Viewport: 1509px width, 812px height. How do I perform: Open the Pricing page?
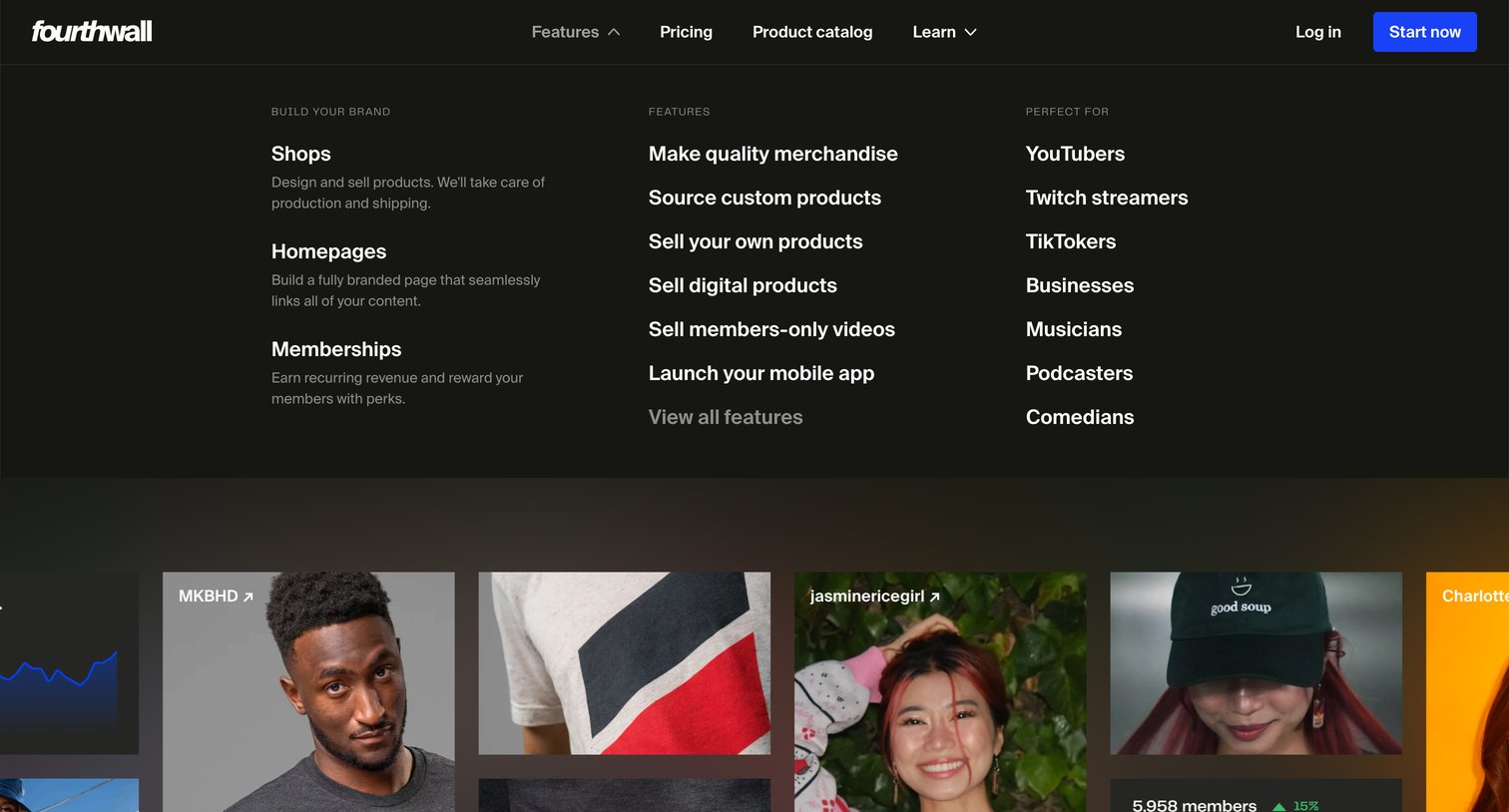686,32
